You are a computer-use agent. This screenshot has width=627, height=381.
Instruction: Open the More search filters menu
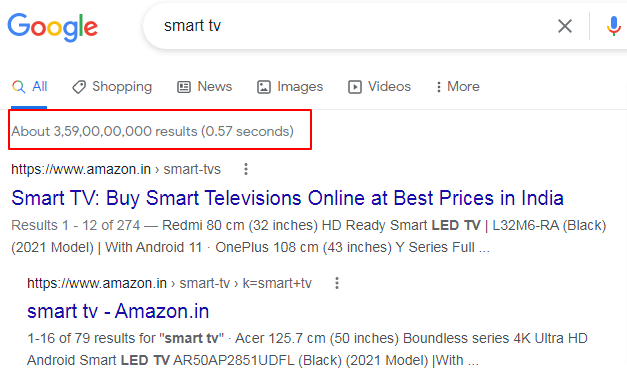click(458, 86)
